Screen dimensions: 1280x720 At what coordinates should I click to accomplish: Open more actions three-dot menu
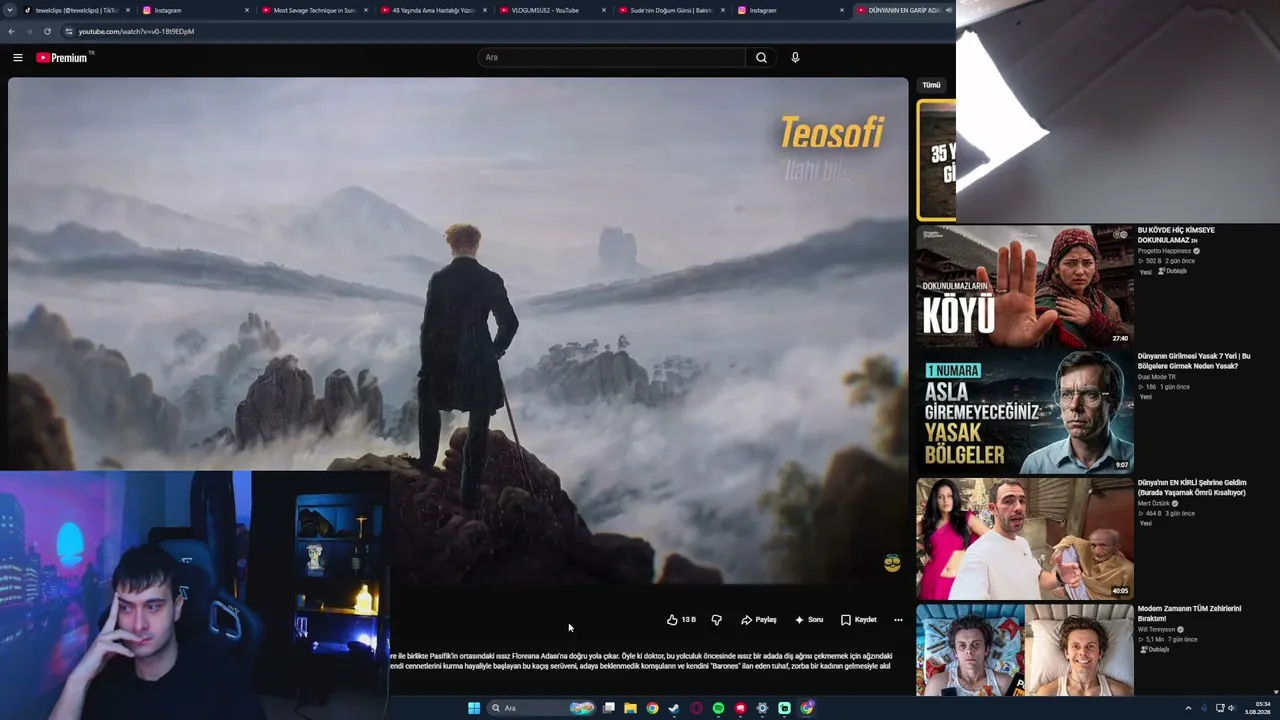coord(898,620)
